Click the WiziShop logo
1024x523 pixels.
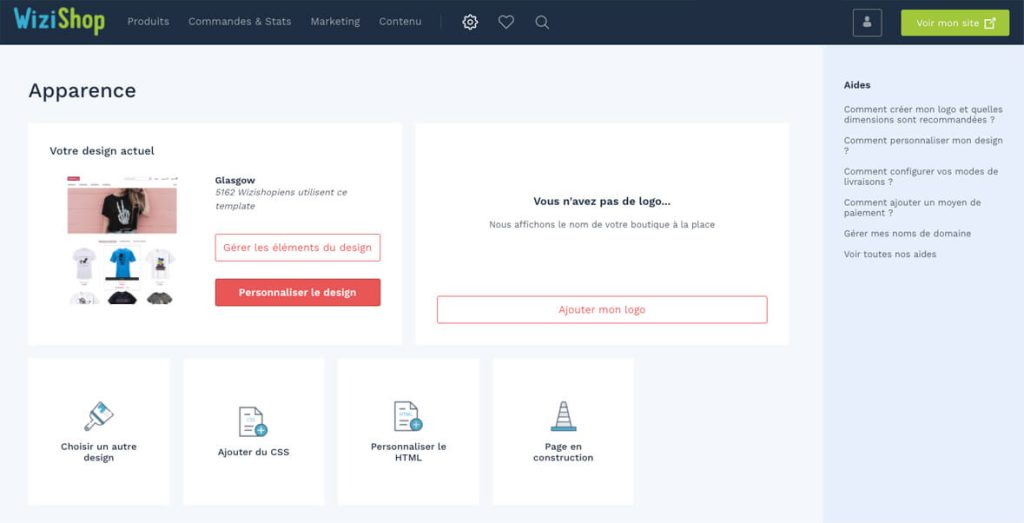tap(59, 21)
